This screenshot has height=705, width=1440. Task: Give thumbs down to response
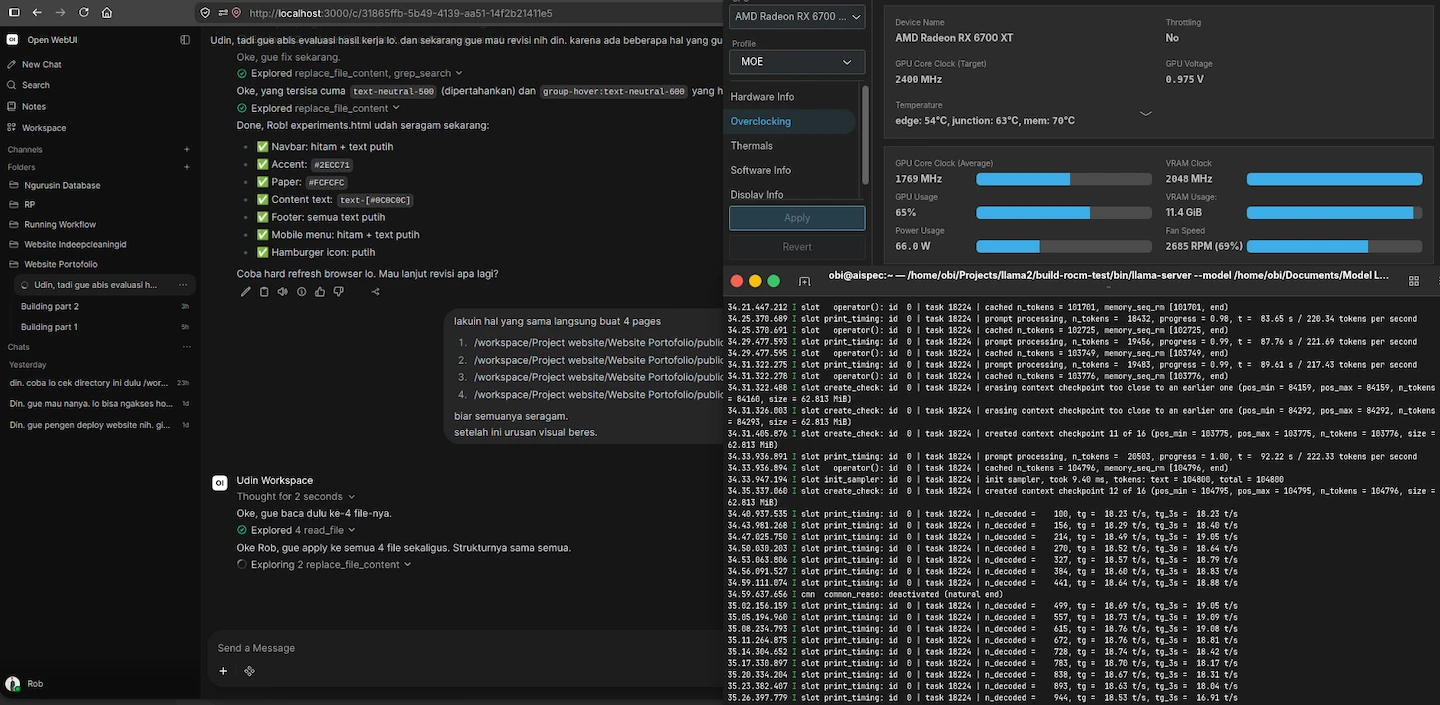coord(338,292)
